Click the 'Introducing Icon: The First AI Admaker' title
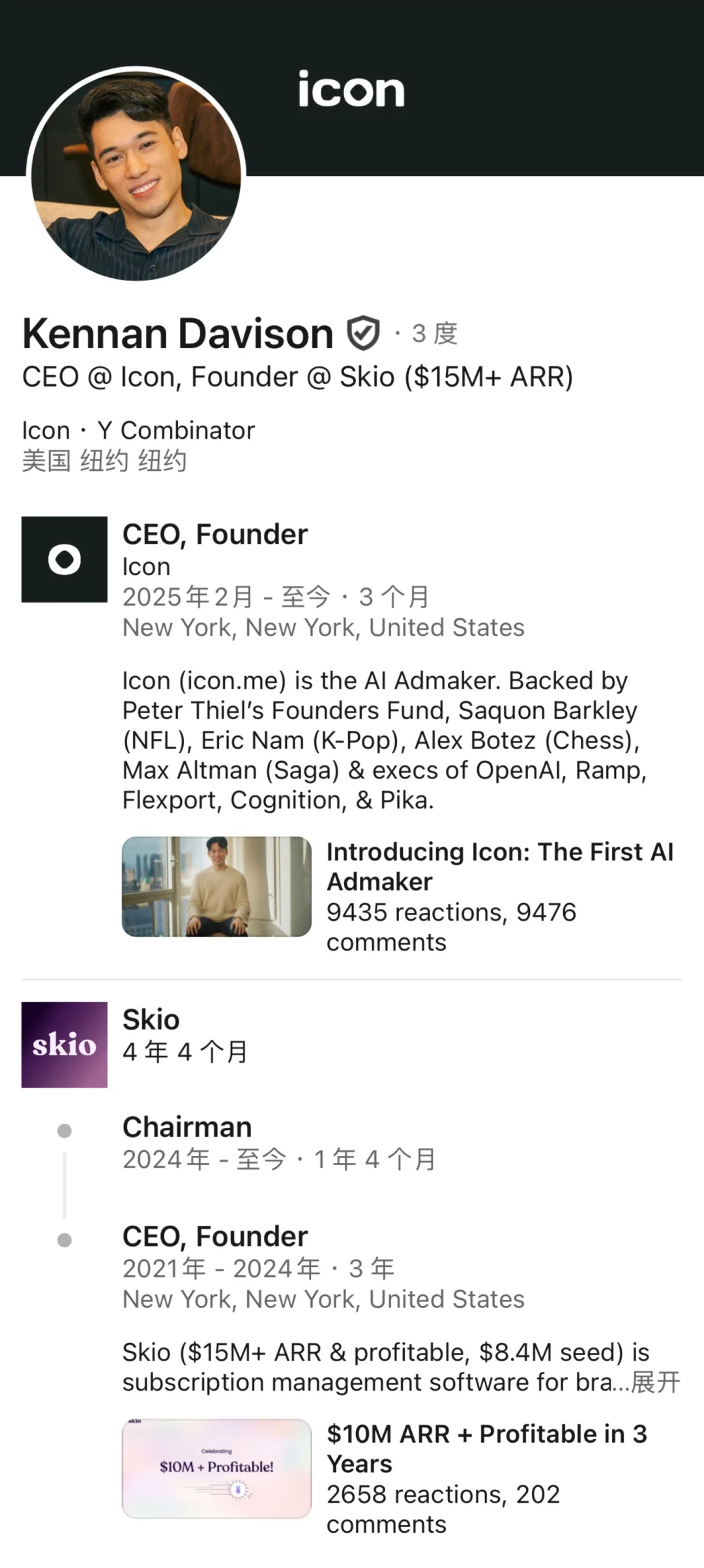The width and height of the screenshot is (704, 1568). pos(500,866)
